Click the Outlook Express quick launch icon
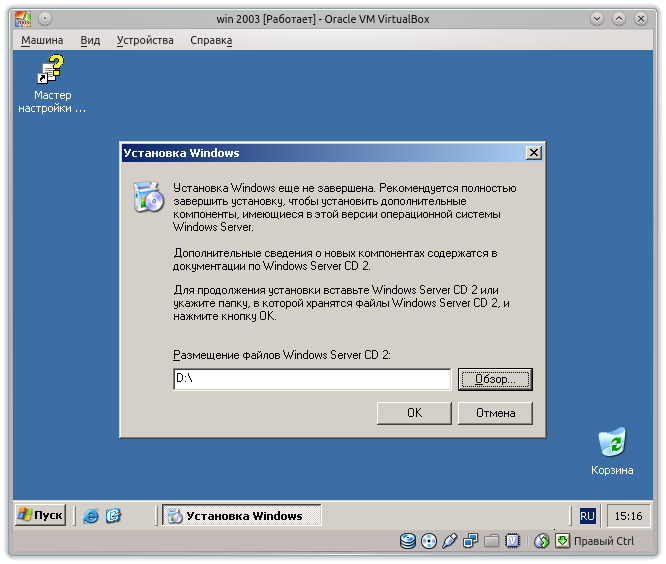Image resolution: width=666 pixels, height=564 pixels. 113,516
